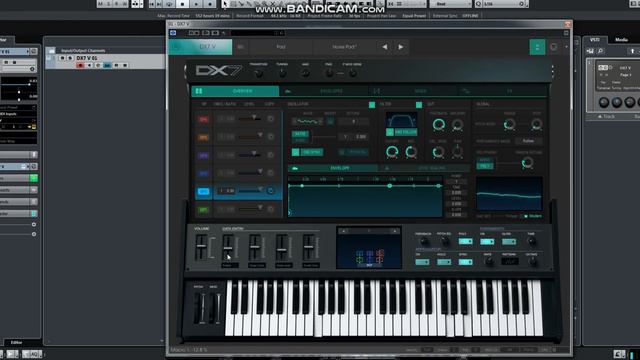The height and width of the screenshot is (360, 640).
Task: Select the red OP1 operator
Action: pos(203,119)
